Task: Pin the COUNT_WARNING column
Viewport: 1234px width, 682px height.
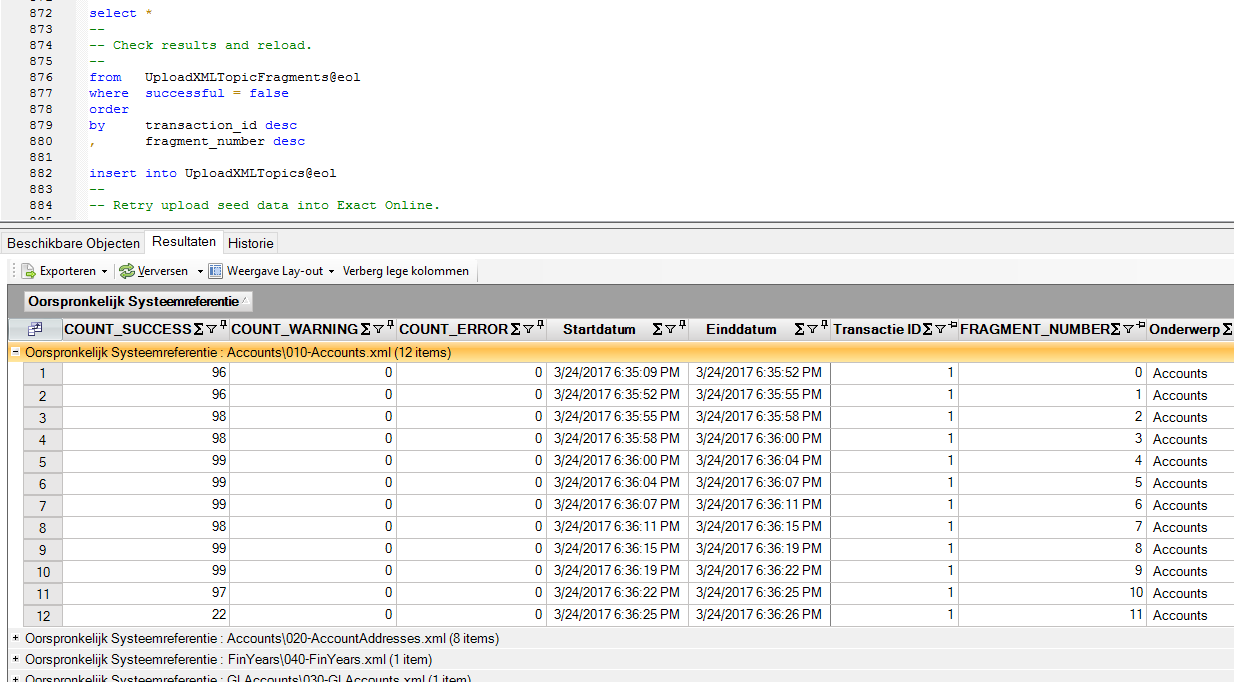Action: [x=391, y=326]
